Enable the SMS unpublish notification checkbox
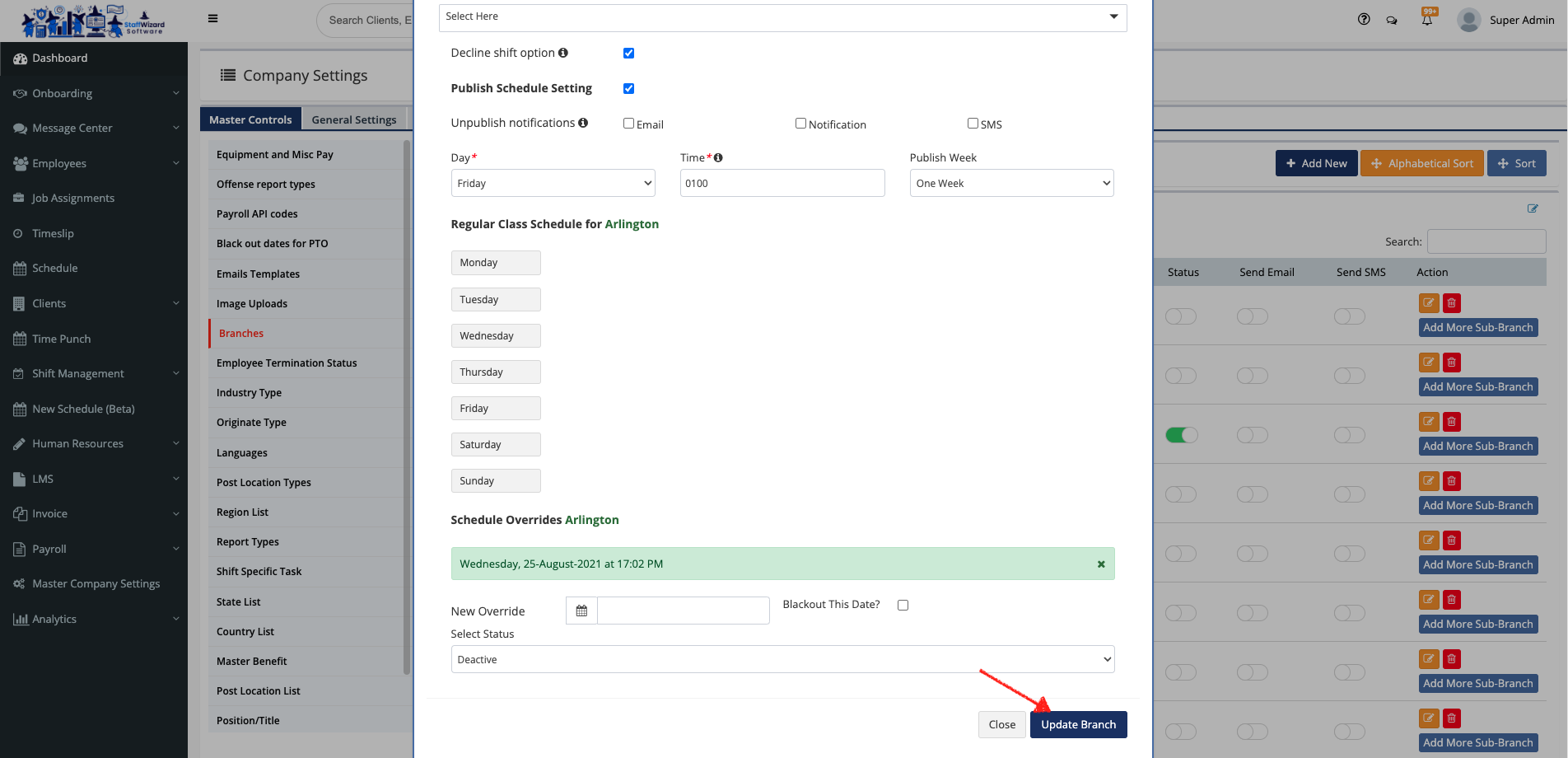 click(x=973, y=124)
